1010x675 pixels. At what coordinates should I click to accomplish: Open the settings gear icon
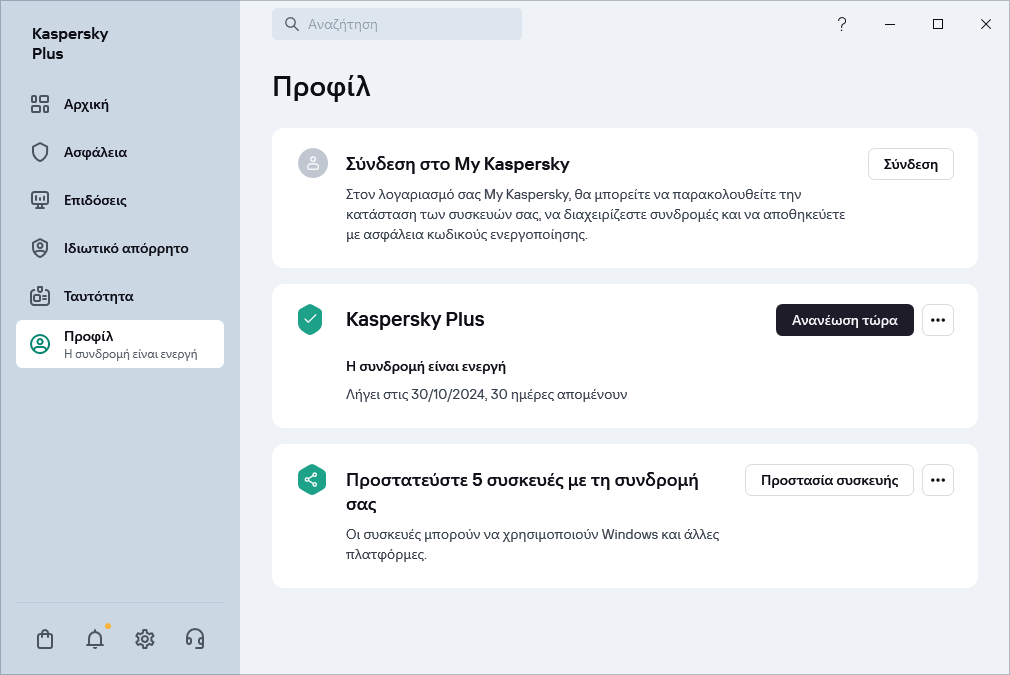pos(145,639)
